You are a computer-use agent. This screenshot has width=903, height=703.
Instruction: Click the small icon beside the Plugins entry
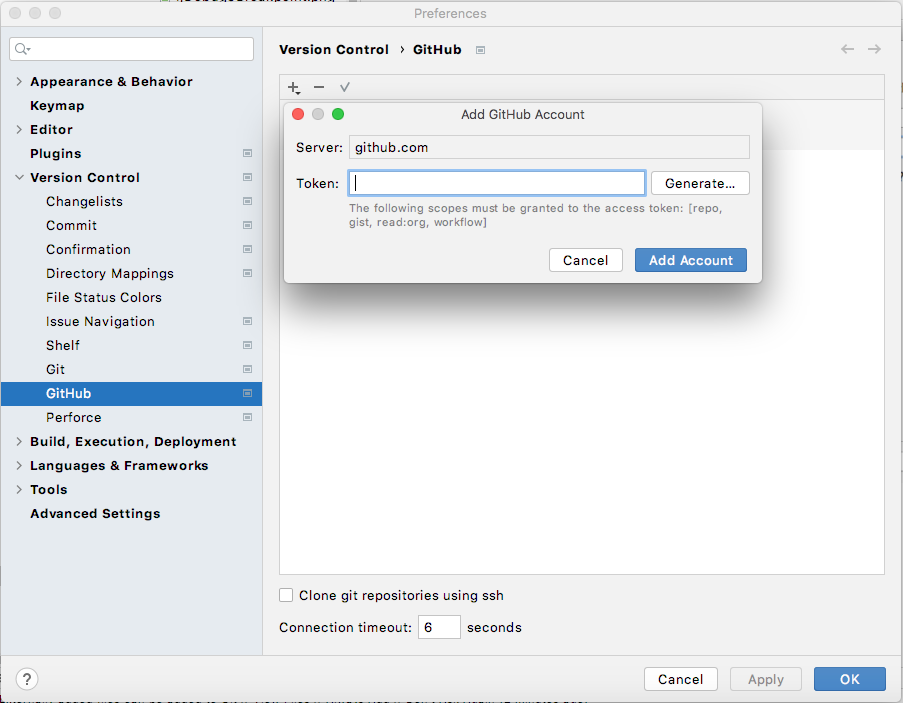click(x=247, y=153)
